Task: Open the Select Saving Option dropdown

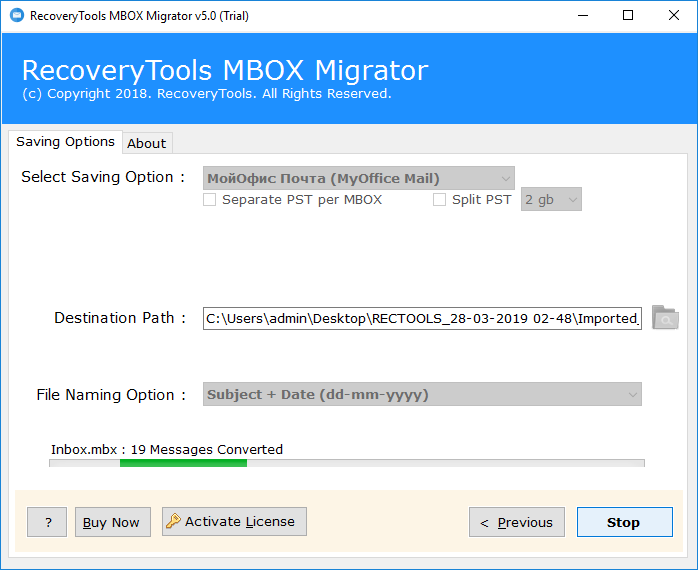Action: [359, 178]
